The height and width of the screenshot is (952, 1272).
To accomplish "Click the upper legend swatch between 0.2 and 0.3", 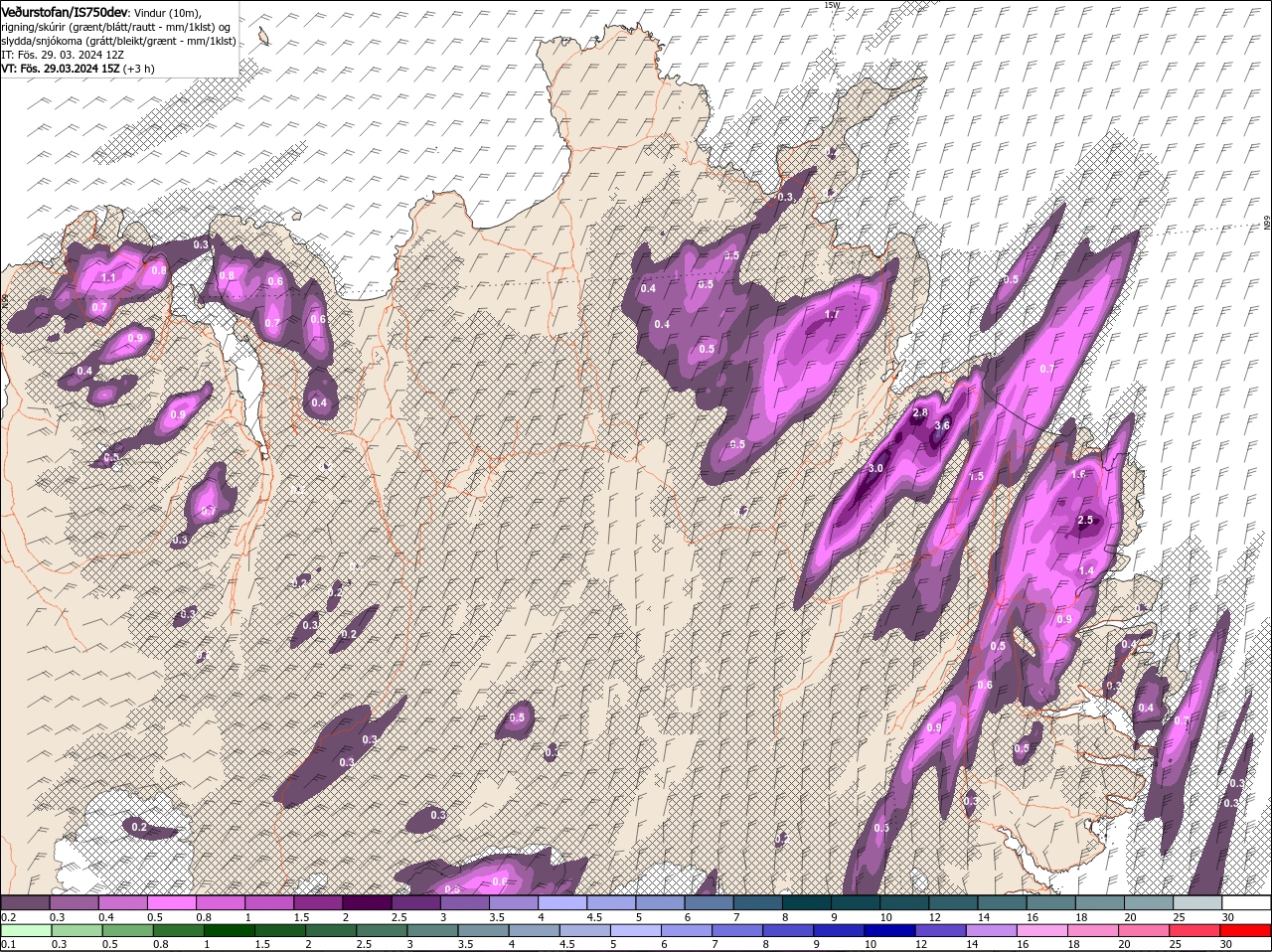I will pos(25,902).
